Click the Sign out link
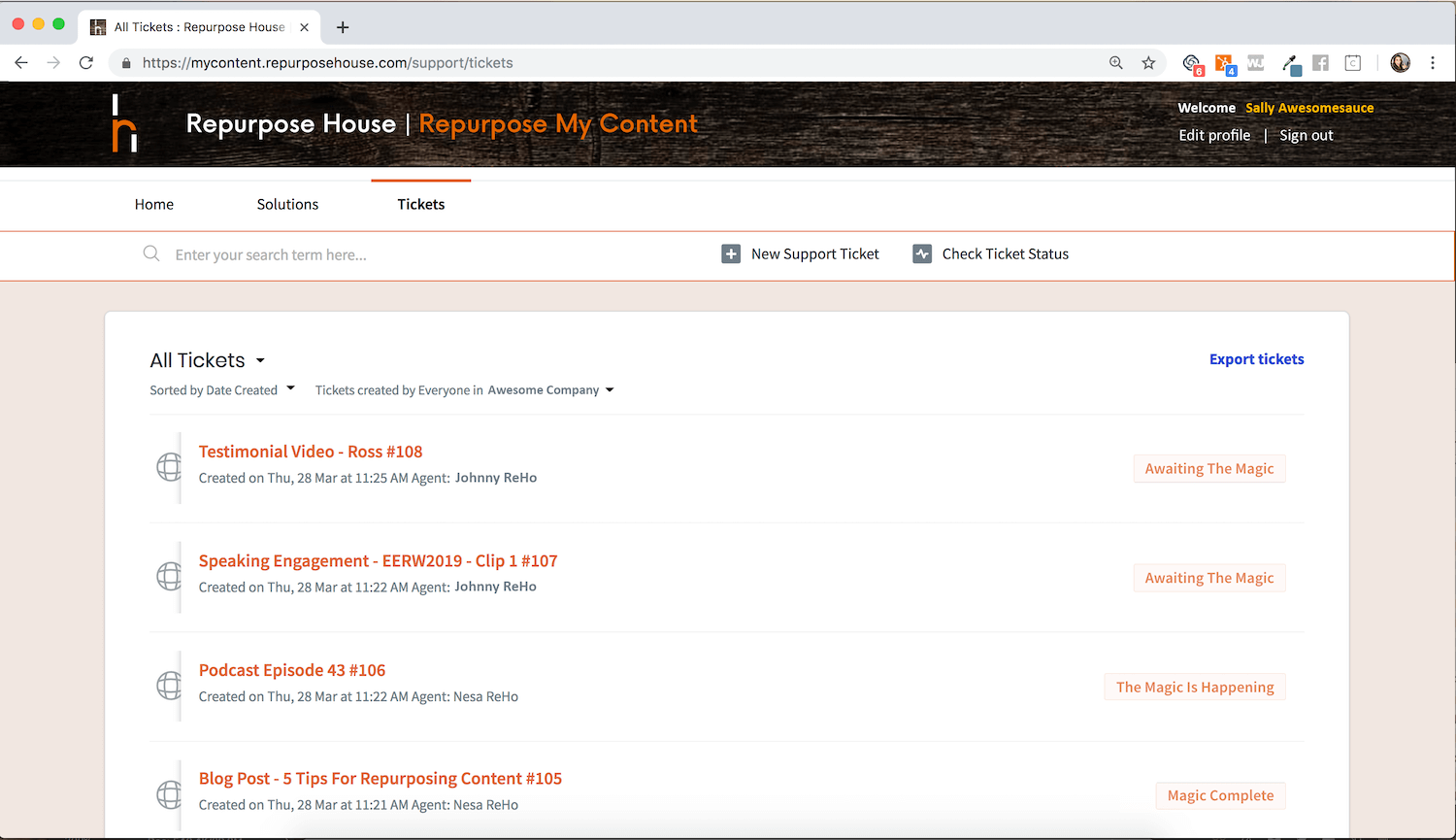Screen dimensions: 1456x840 pos(1306,135)
